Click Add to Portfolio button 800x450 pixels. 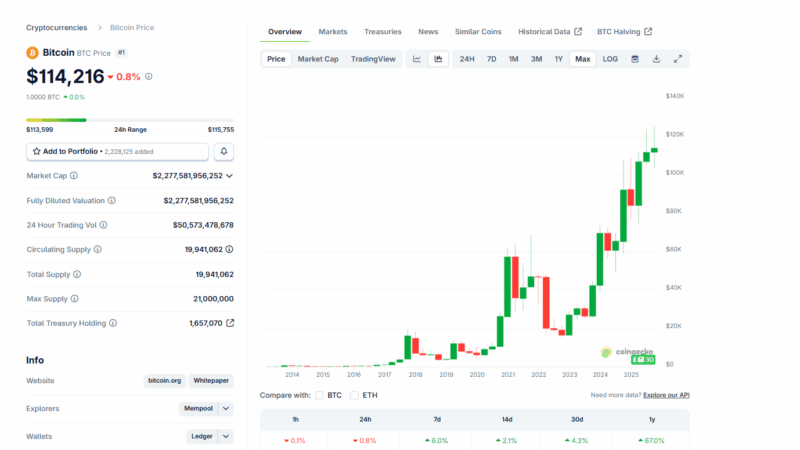point(117,152)
